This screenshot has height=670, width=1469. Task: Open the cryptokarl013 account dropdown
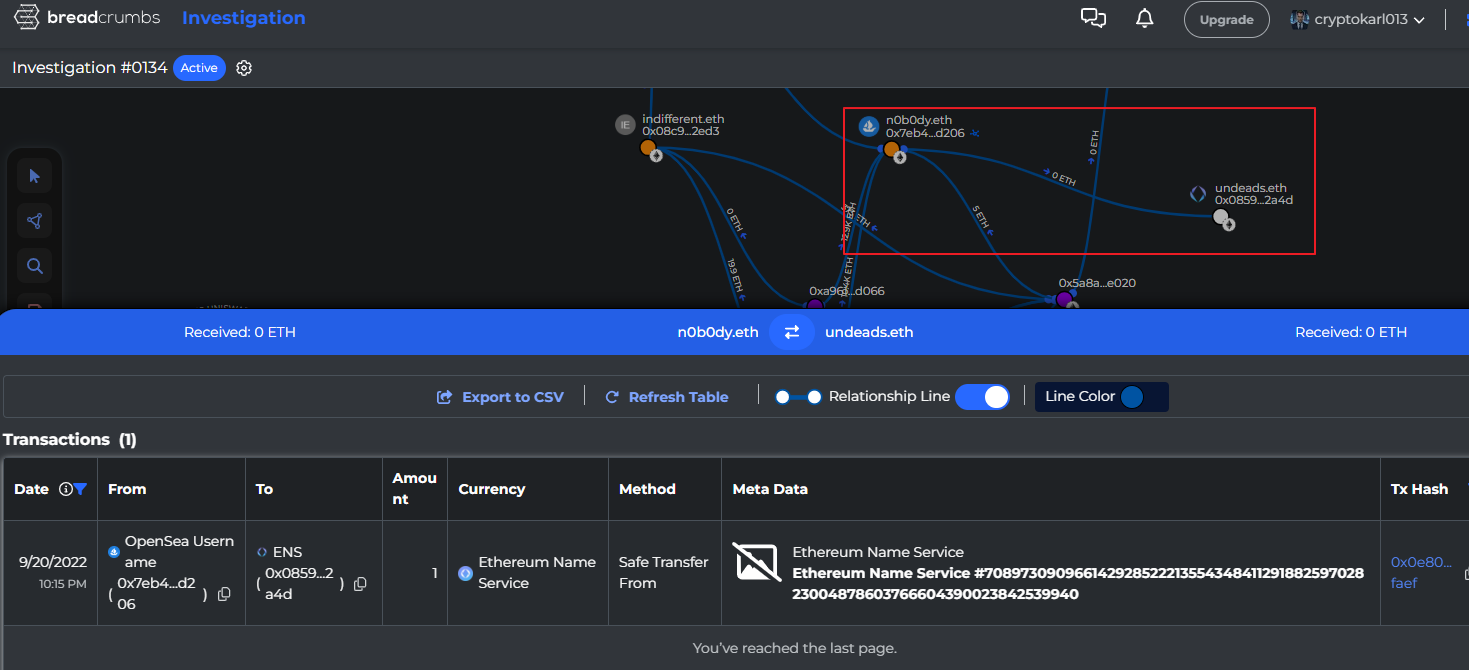(1356, 17)
